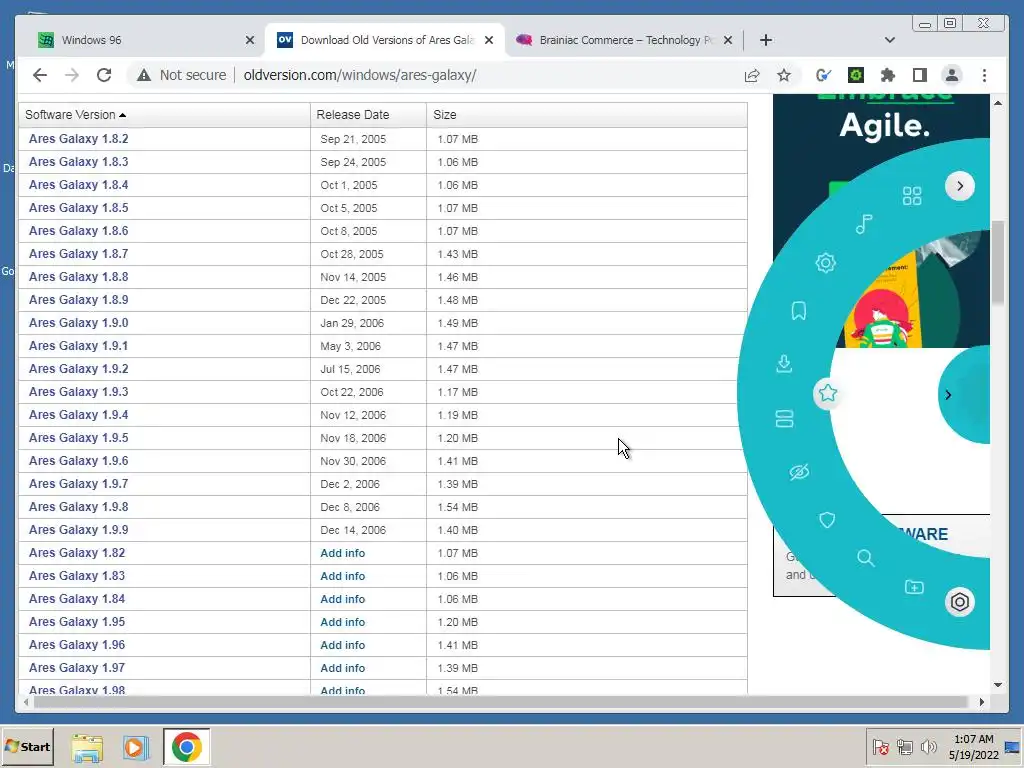Click the top arrow button of circular menu

(959, 186)
